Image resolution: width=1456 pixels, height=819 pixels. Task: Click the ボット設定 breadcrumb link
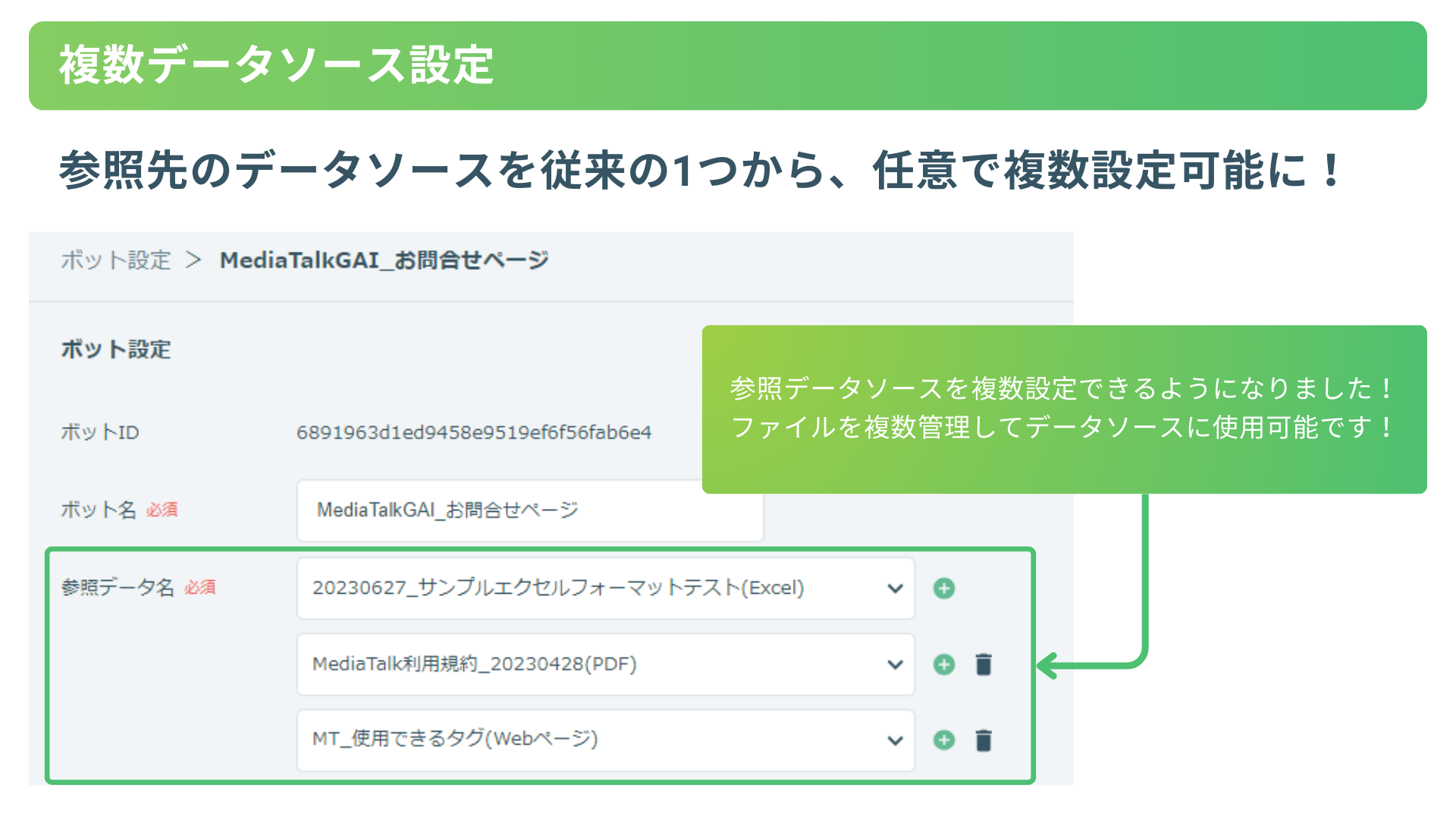point(115,260)
